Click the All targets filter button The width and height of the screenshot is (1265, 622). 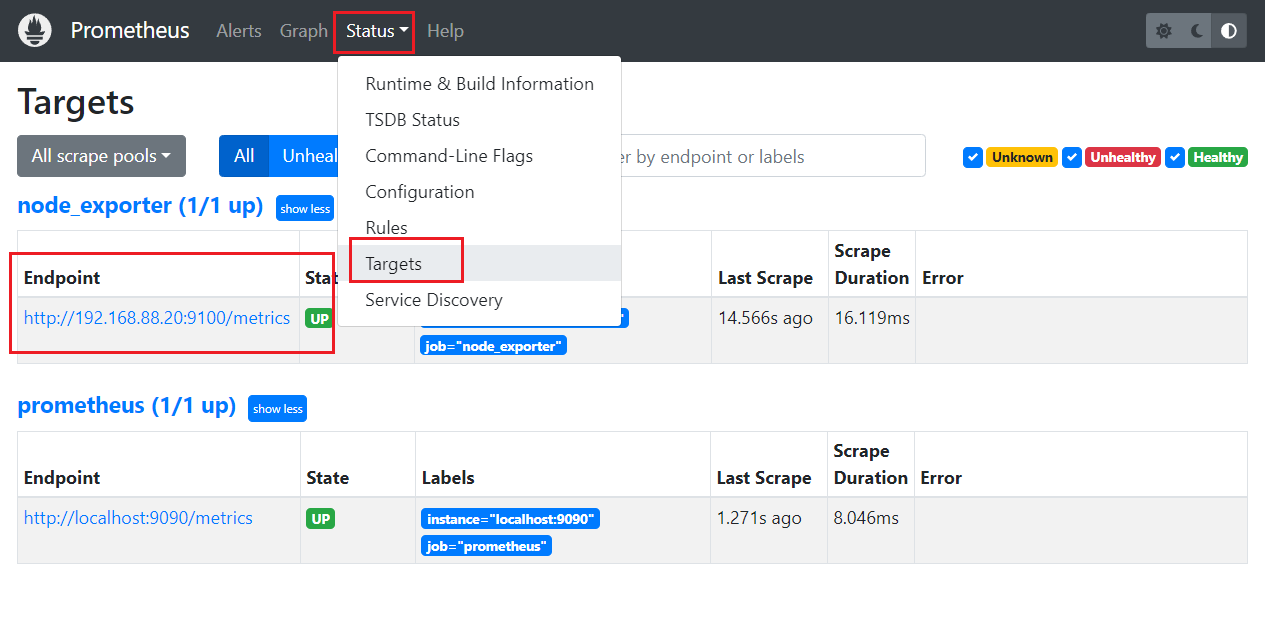point(244,156)
